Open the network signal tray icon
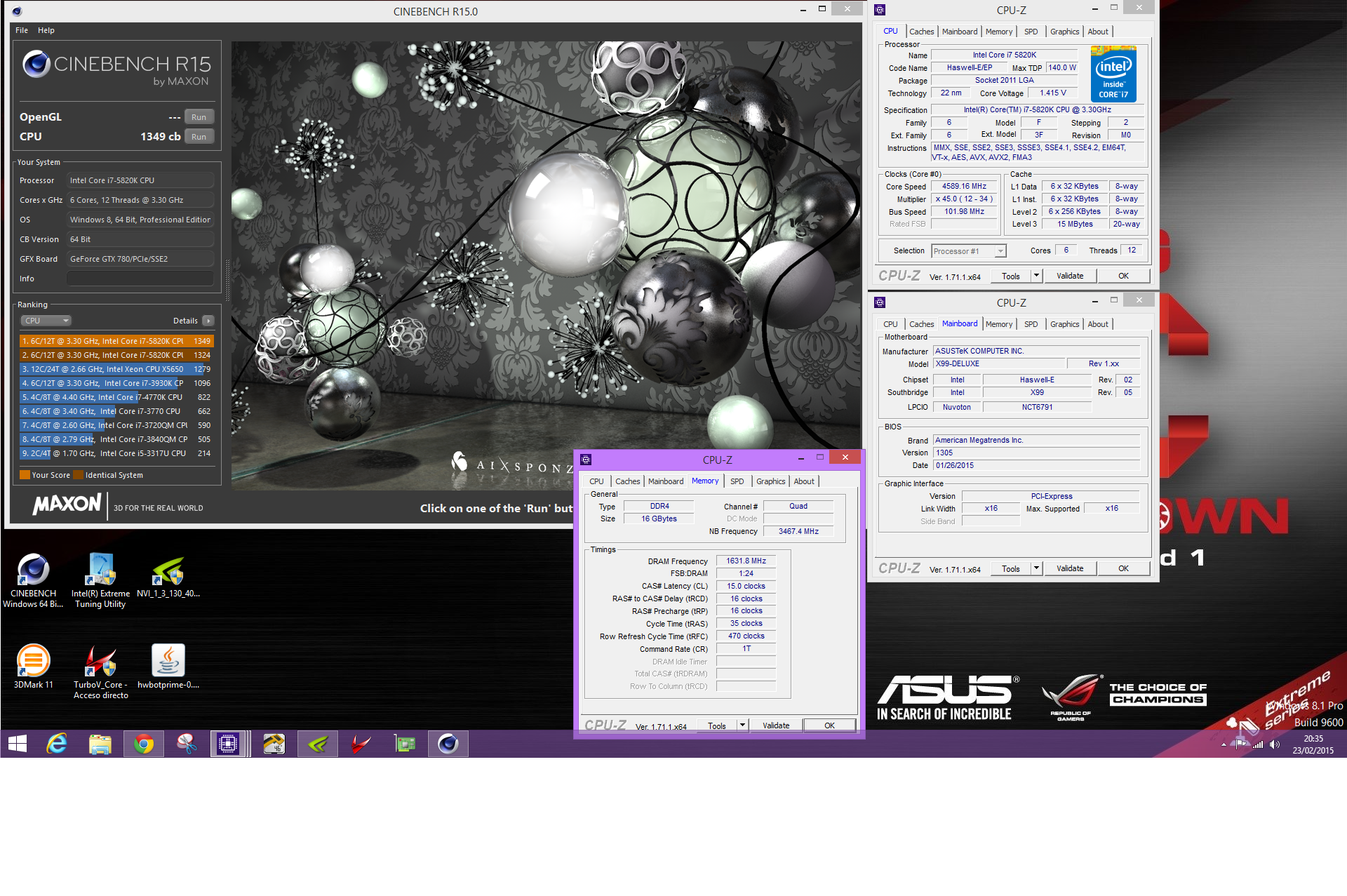This screenshot has height=896, width=1347. coord(1258,744)
